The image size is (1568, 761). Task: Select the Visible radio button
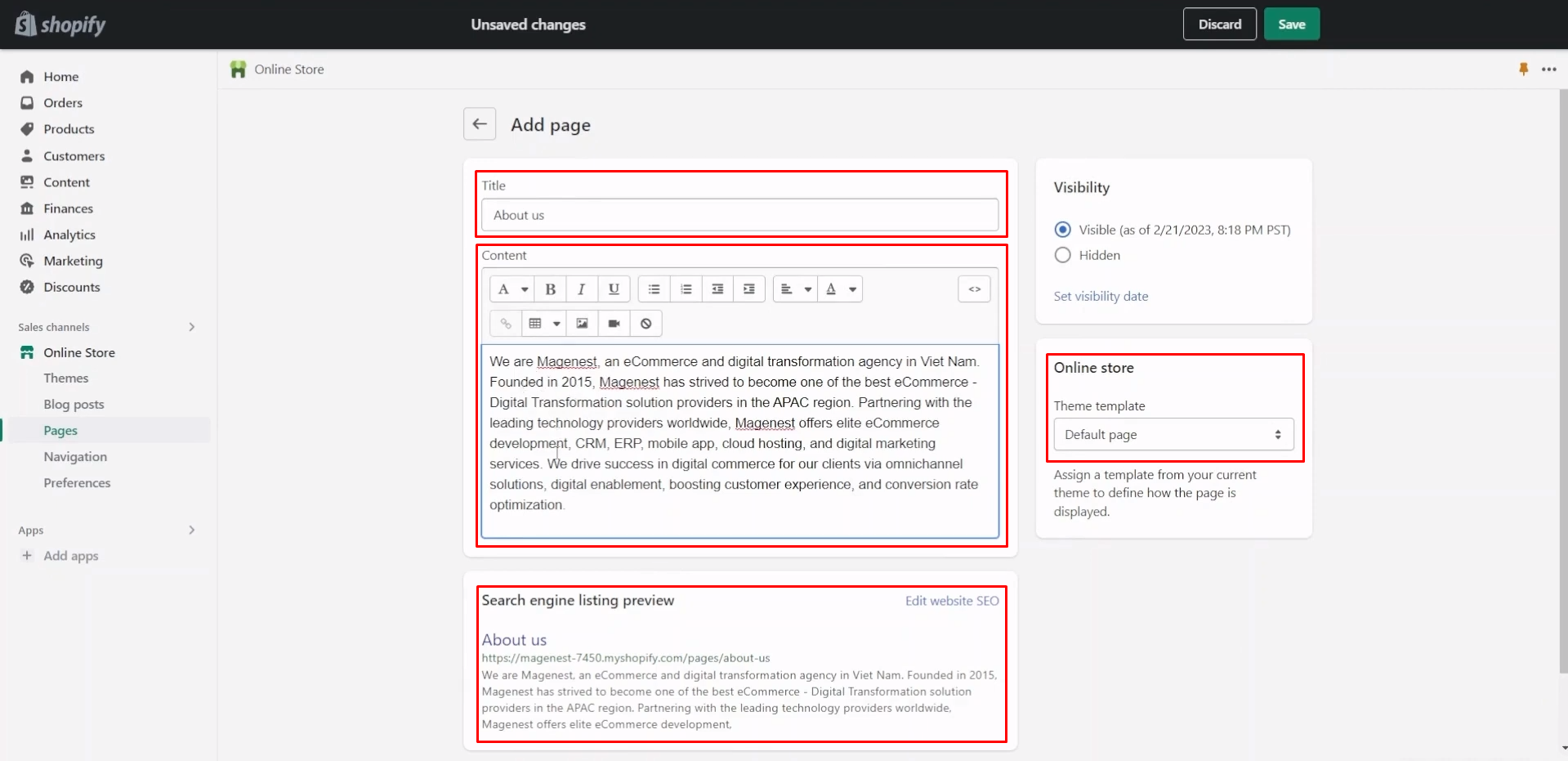(x=1062, y=230)
